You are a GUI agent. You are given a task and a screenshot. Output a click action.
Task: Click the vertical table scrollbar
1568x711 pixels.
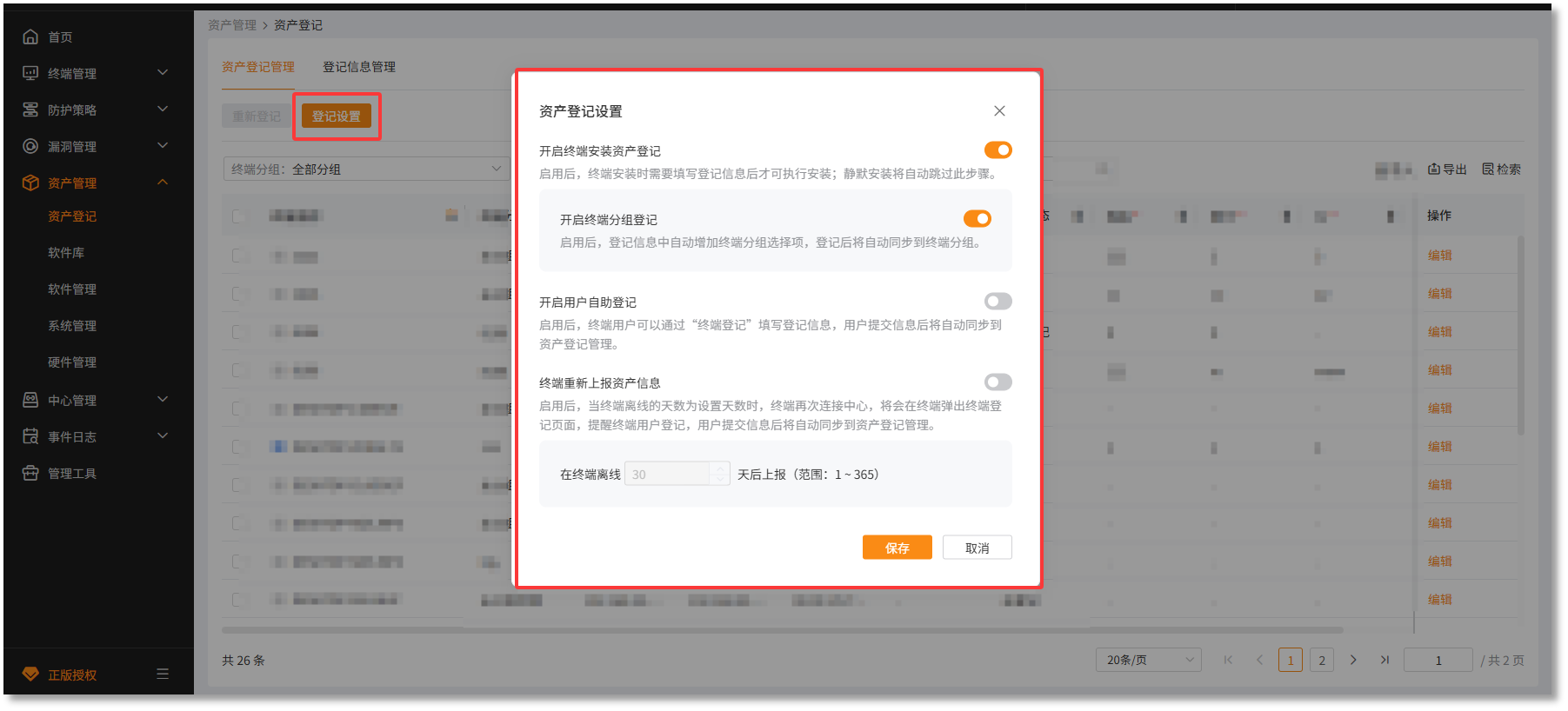[1521, 335]
